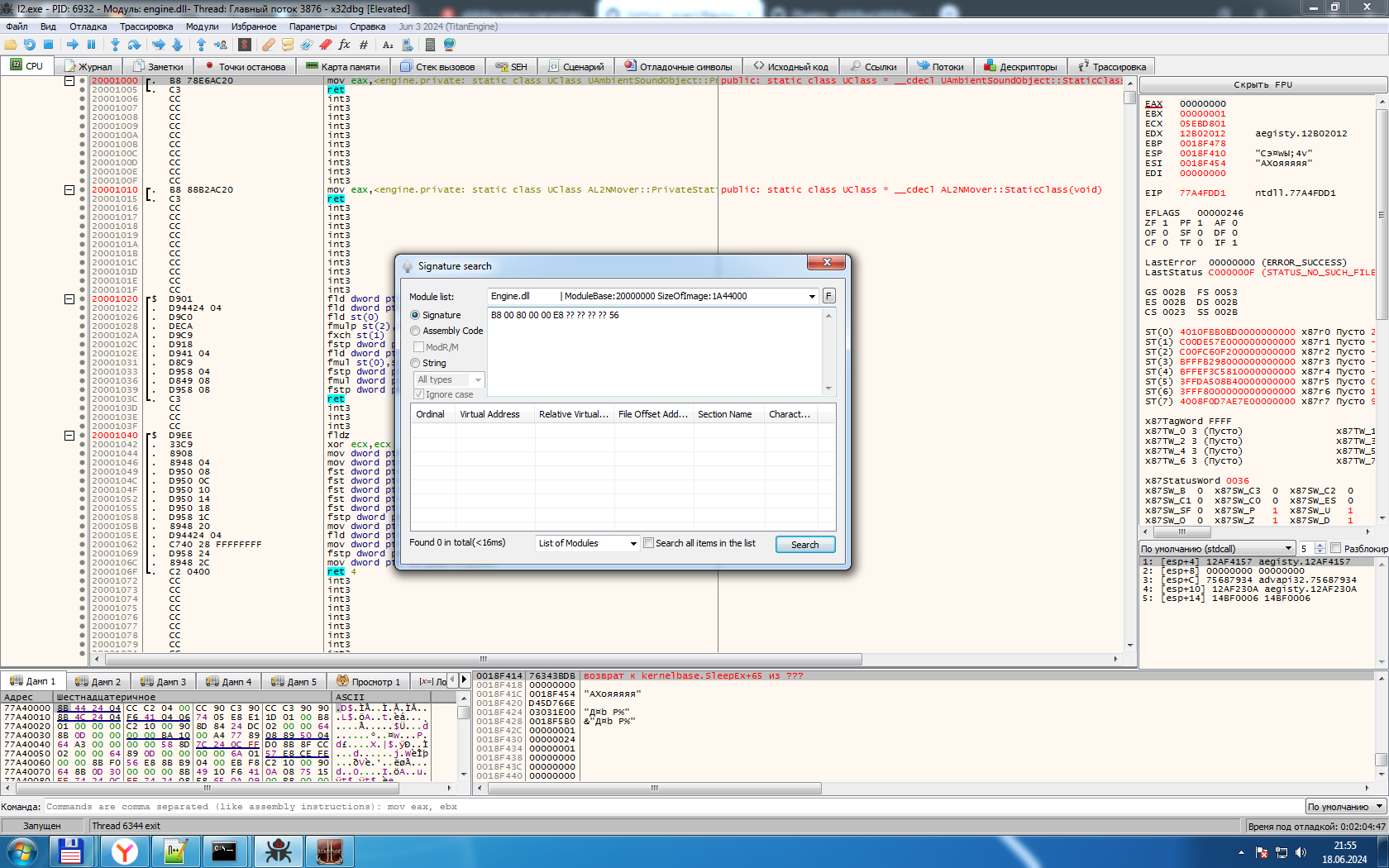Toggle the ModR/M checkbox
The height and width of the screenshot is (868, 1389).
pos(419,347)
